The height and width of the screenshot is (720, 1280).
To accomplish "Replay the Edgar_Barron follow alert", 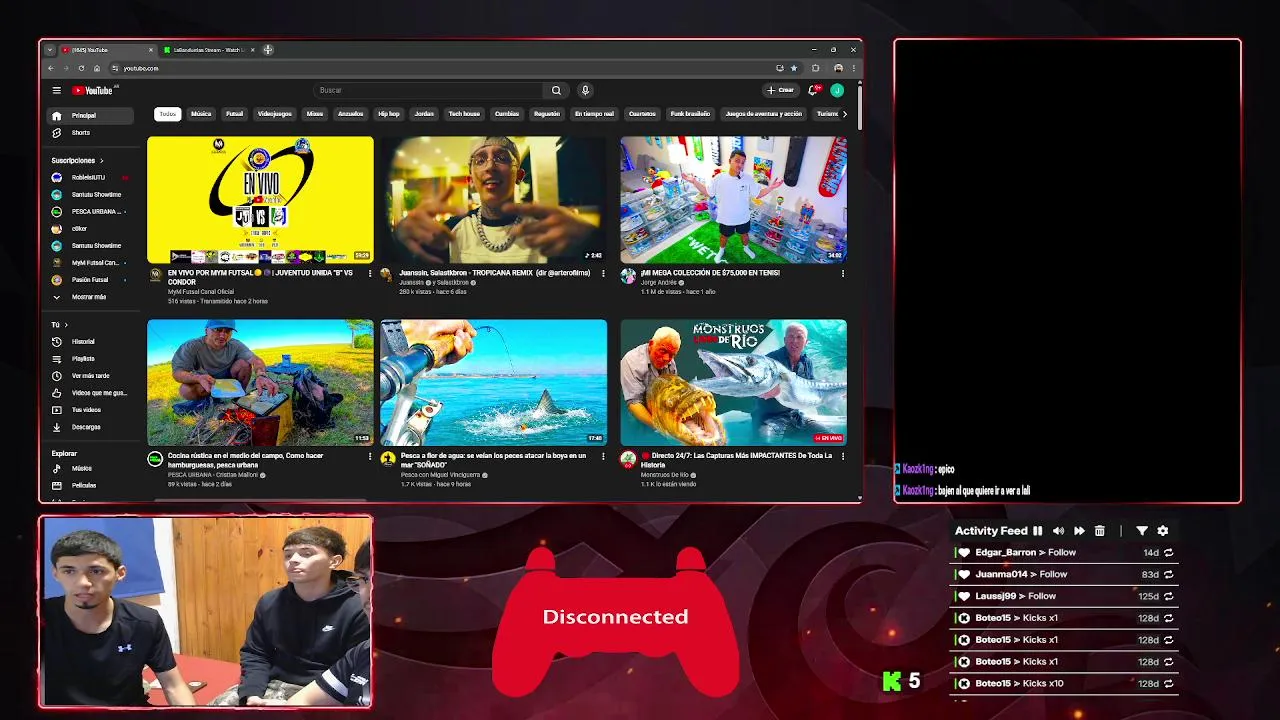I will 1168,552.
